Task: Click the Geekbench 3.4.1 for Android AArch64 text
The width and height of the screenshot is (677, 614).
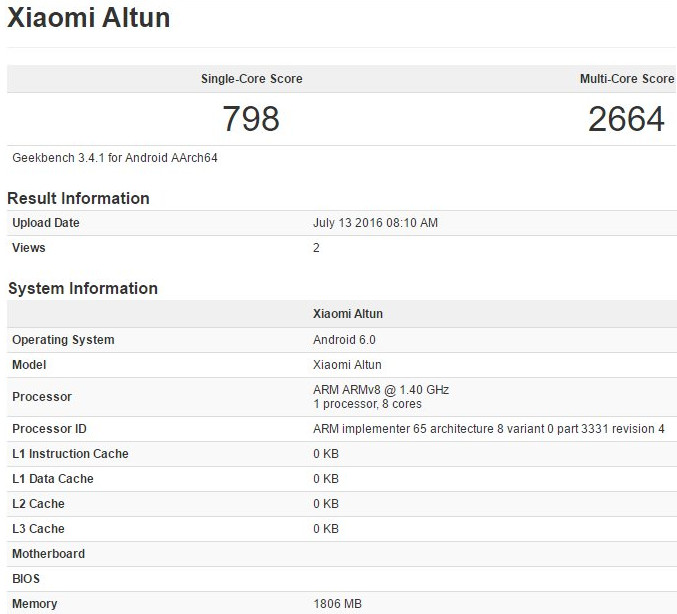Action: 115,158
